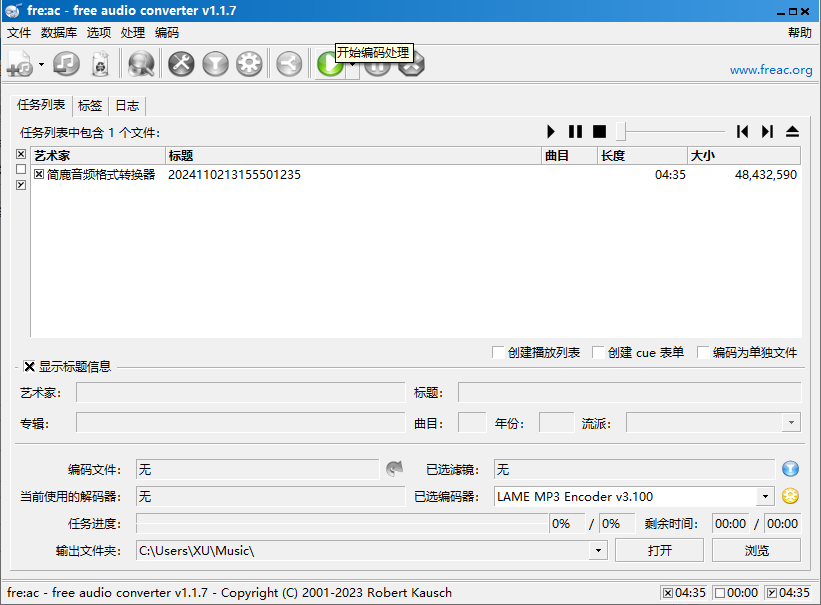Start the encoding process
Screen dimensions: 821x605
tap(331, 63)
